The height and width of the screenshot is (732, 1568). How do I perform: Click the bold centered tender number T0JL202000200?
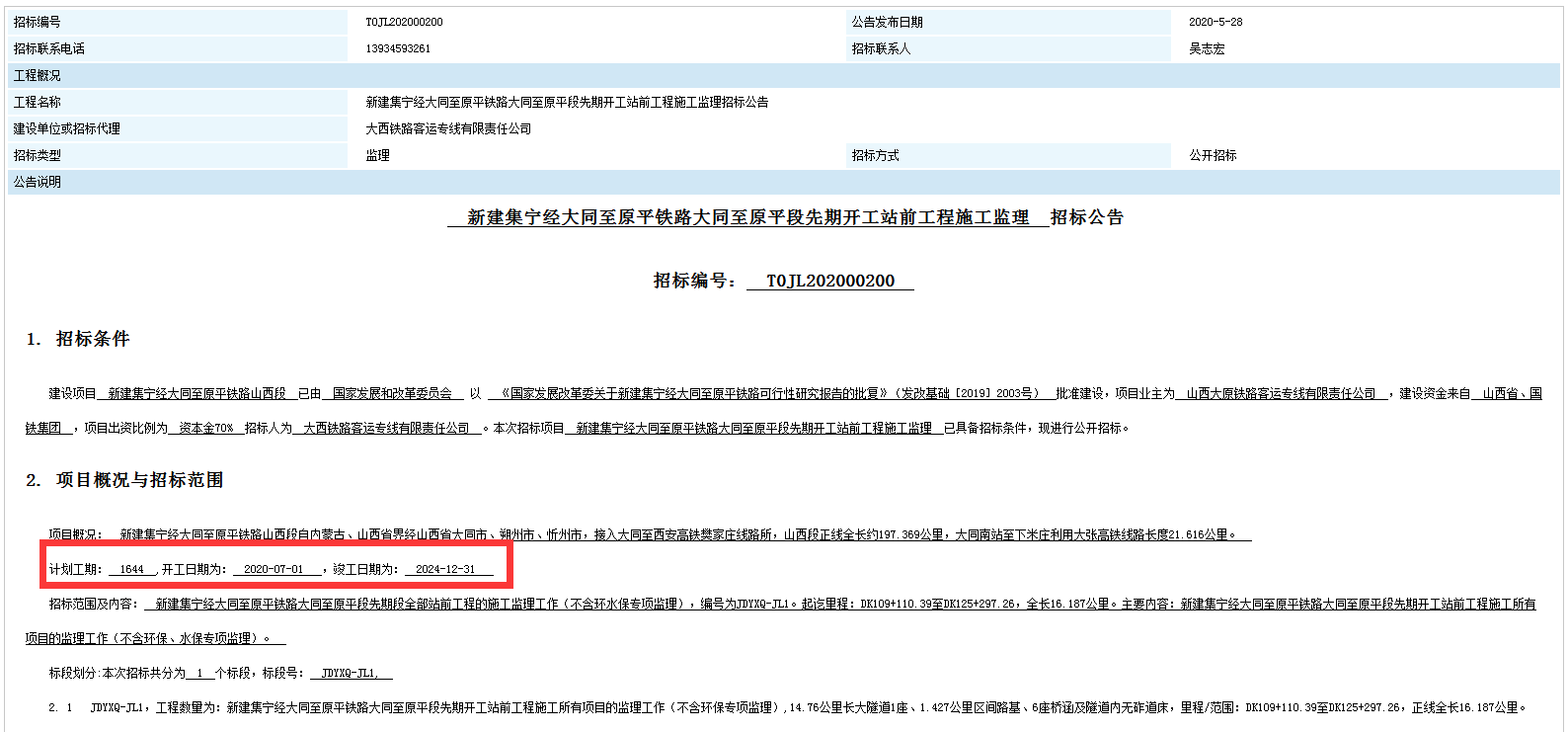click(829, 281)
